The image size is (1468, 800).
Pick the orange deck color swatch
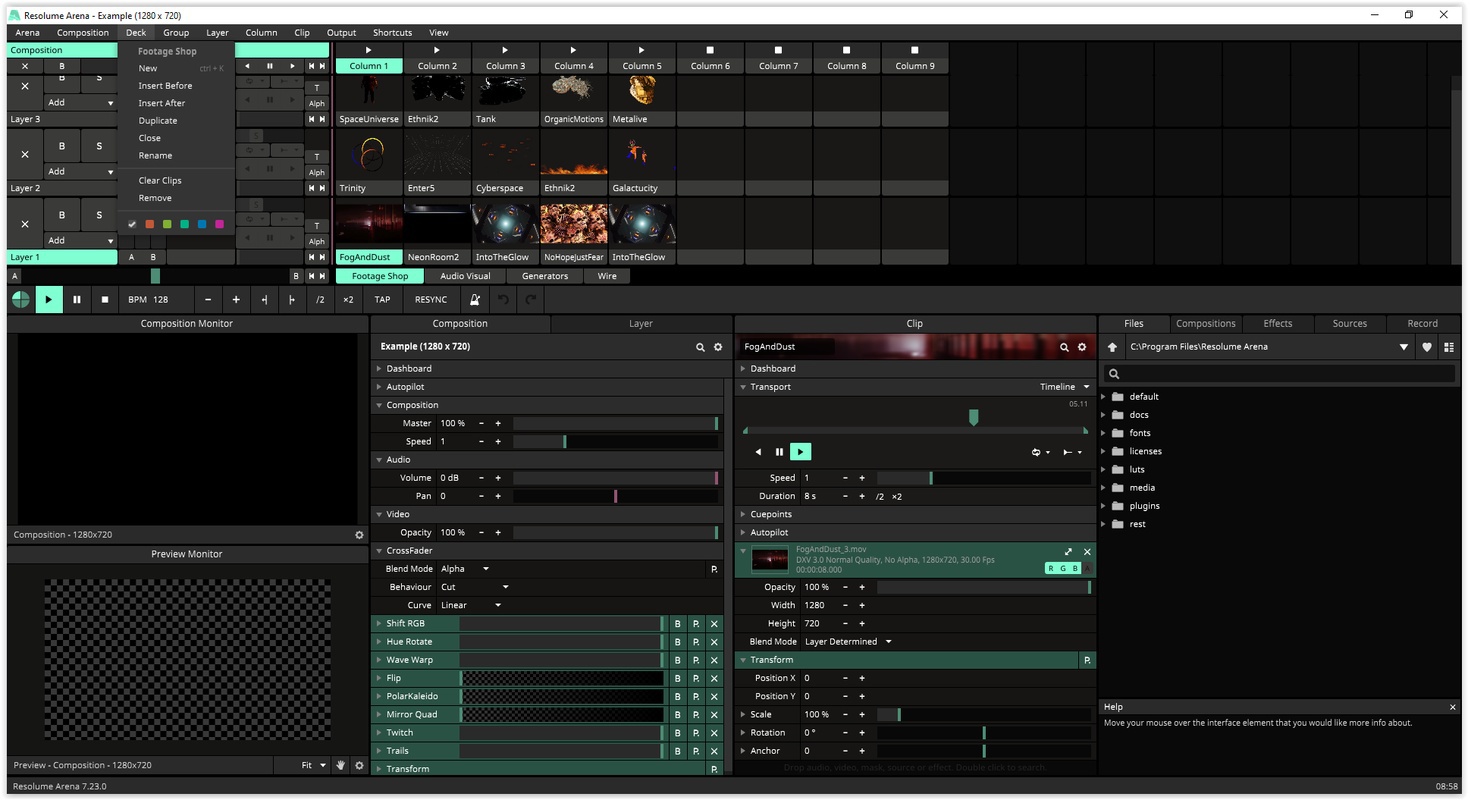(x=149, y=224)
